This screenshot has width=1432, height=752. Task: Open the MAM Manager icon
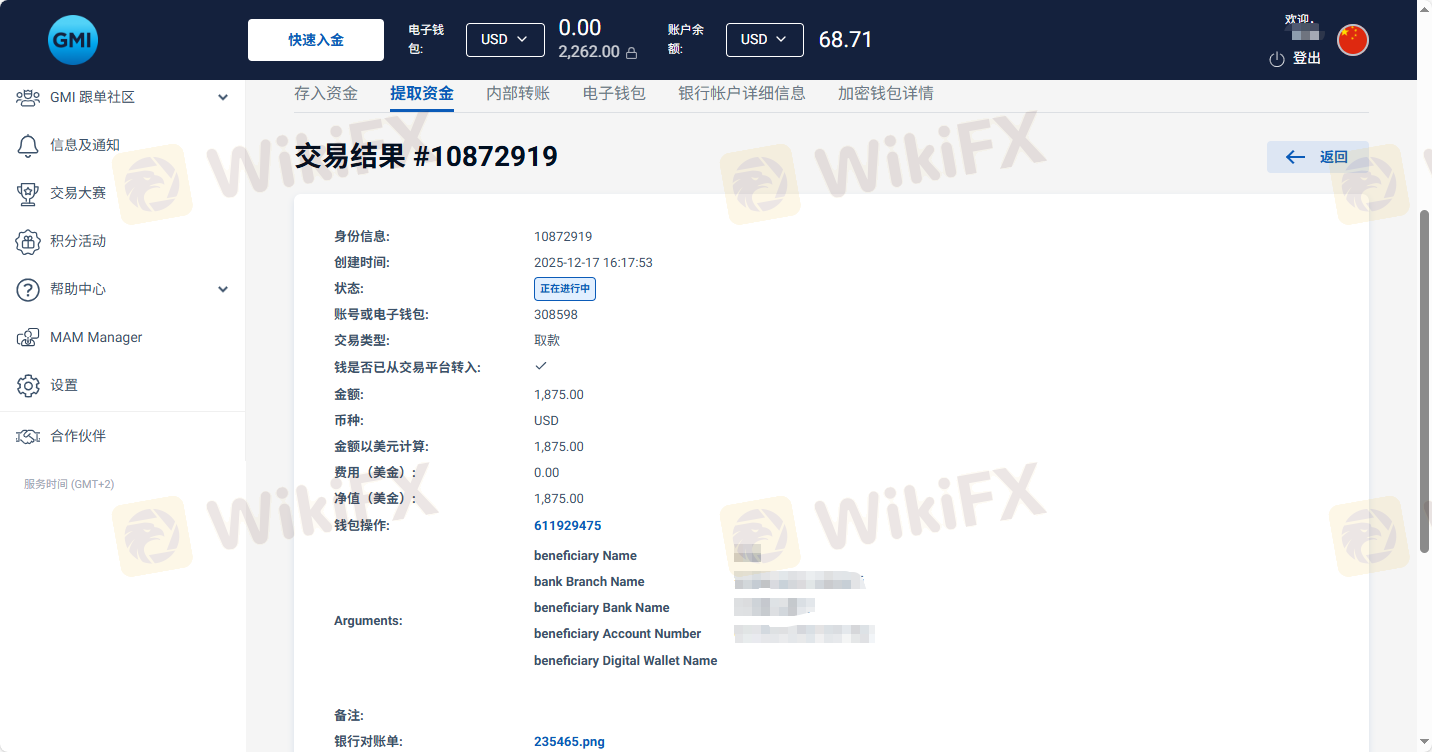[28, 337]
